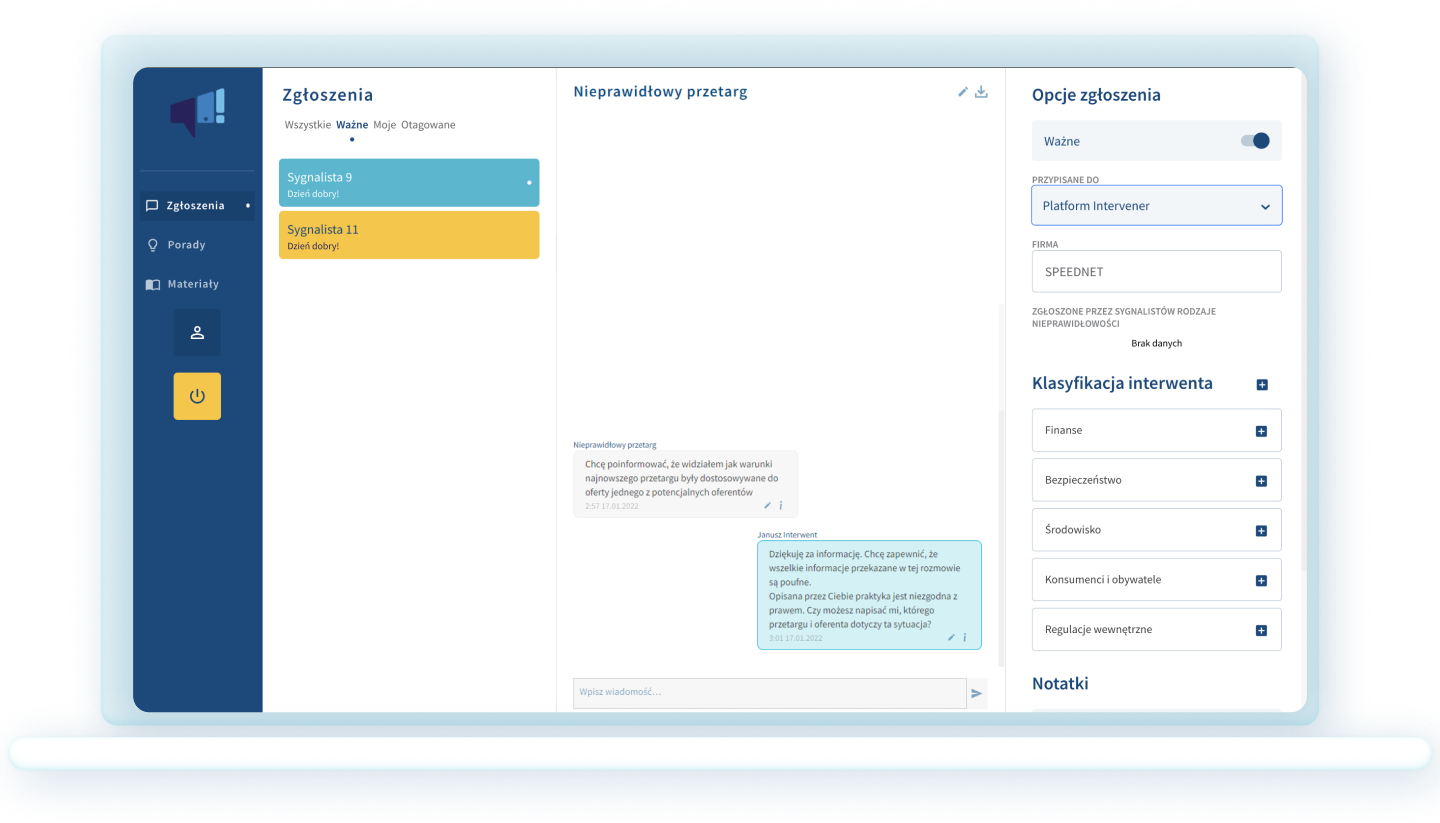Viewport: 1440px width, 823px height.
Task: Click the 3:01 17.01.2022 timestamp
Action: pyautogui.click(x=796, y=638)
